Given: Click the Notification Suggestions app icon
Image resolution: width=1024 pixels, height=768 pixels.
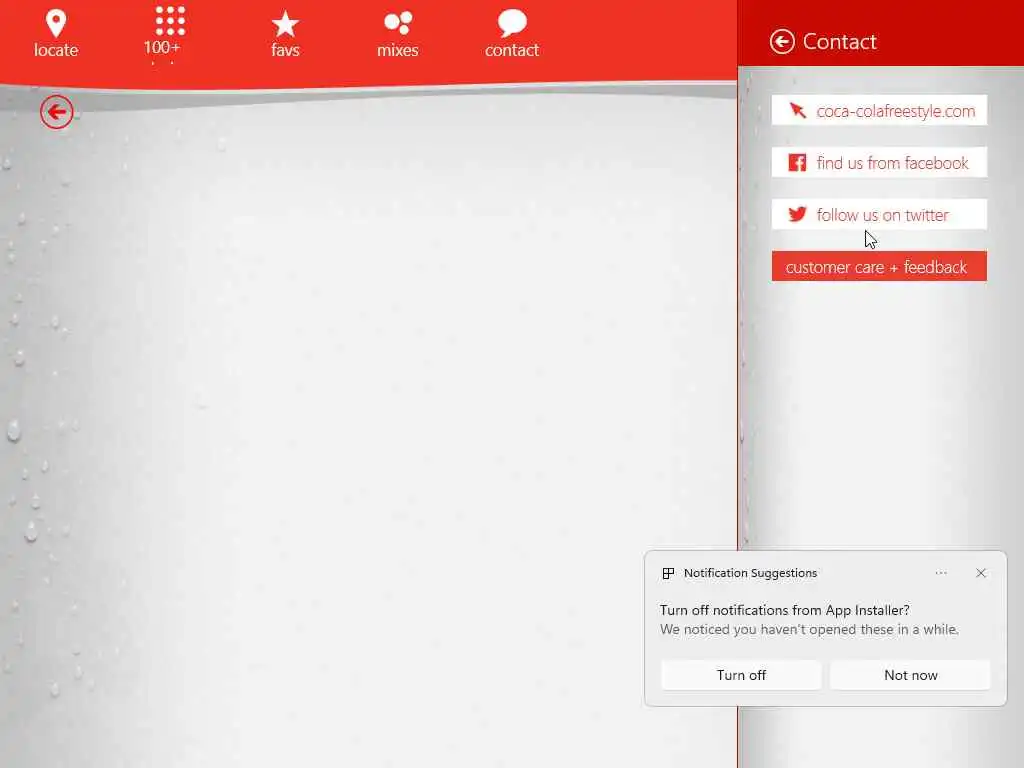Looking at the screenshot, I should [x=668, y=573].
